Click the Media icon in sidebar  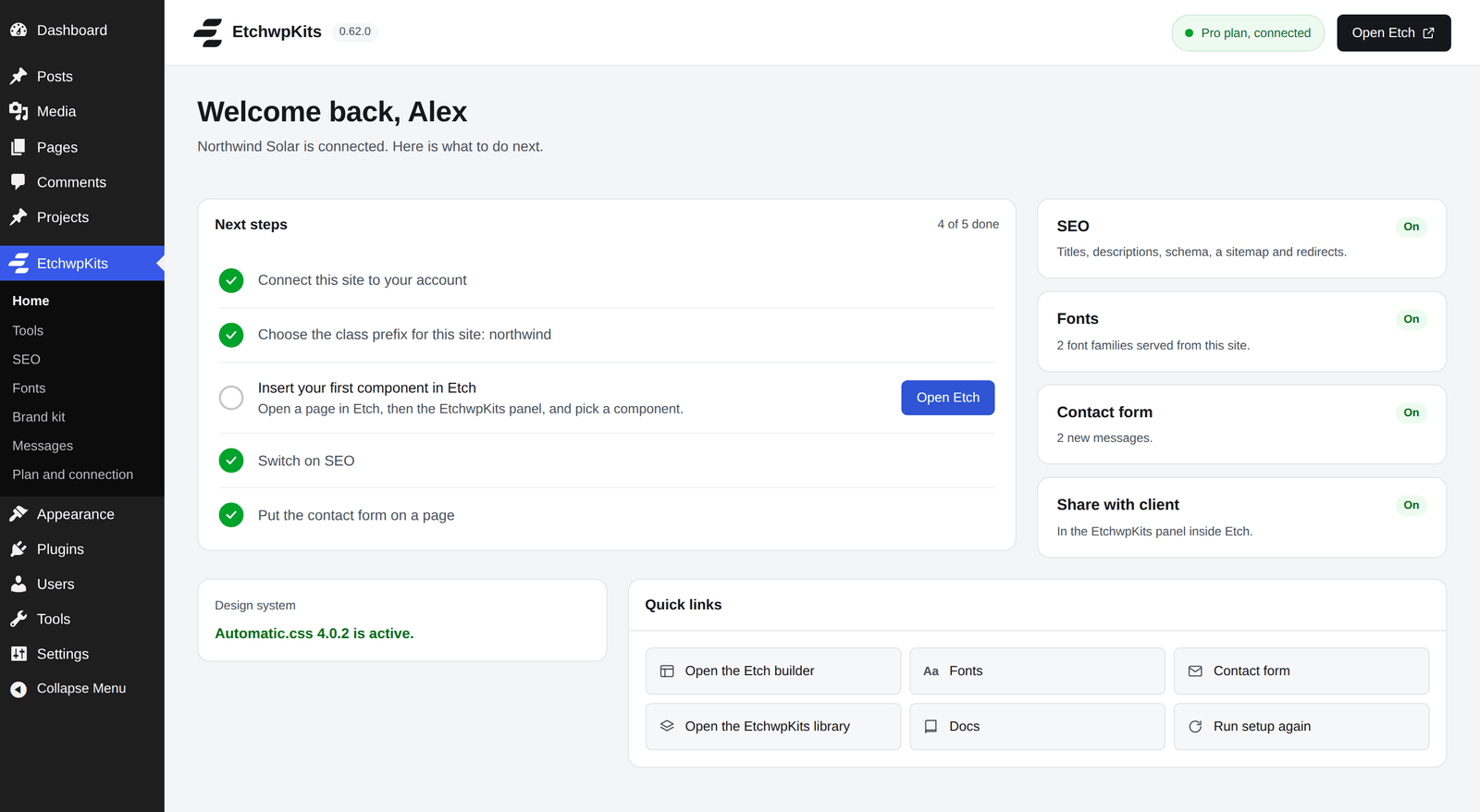(18, 111)
